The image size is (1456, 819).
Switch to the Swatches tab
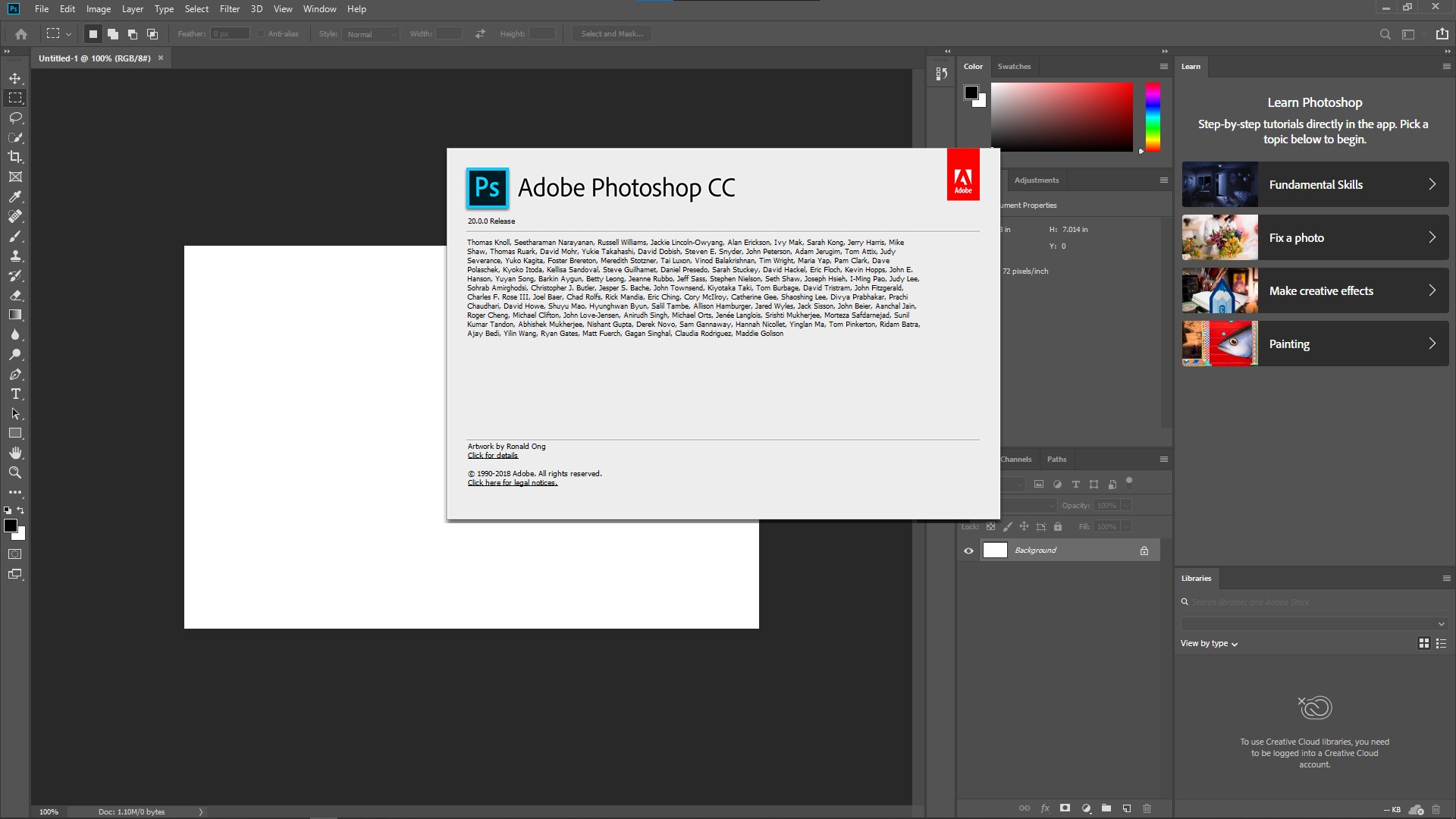(1014, 67)
